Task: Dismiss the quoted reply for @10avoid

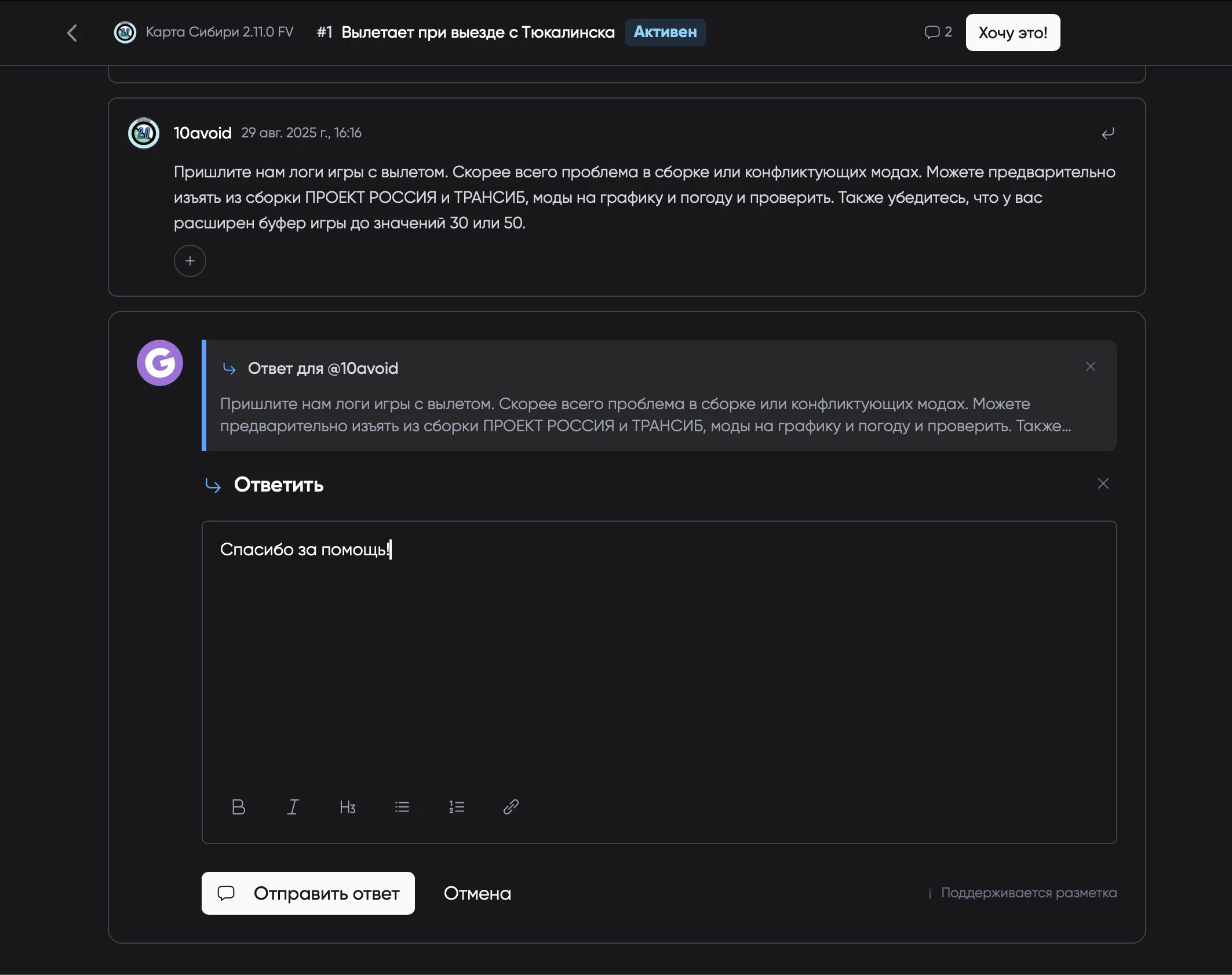Action: 1090,366
